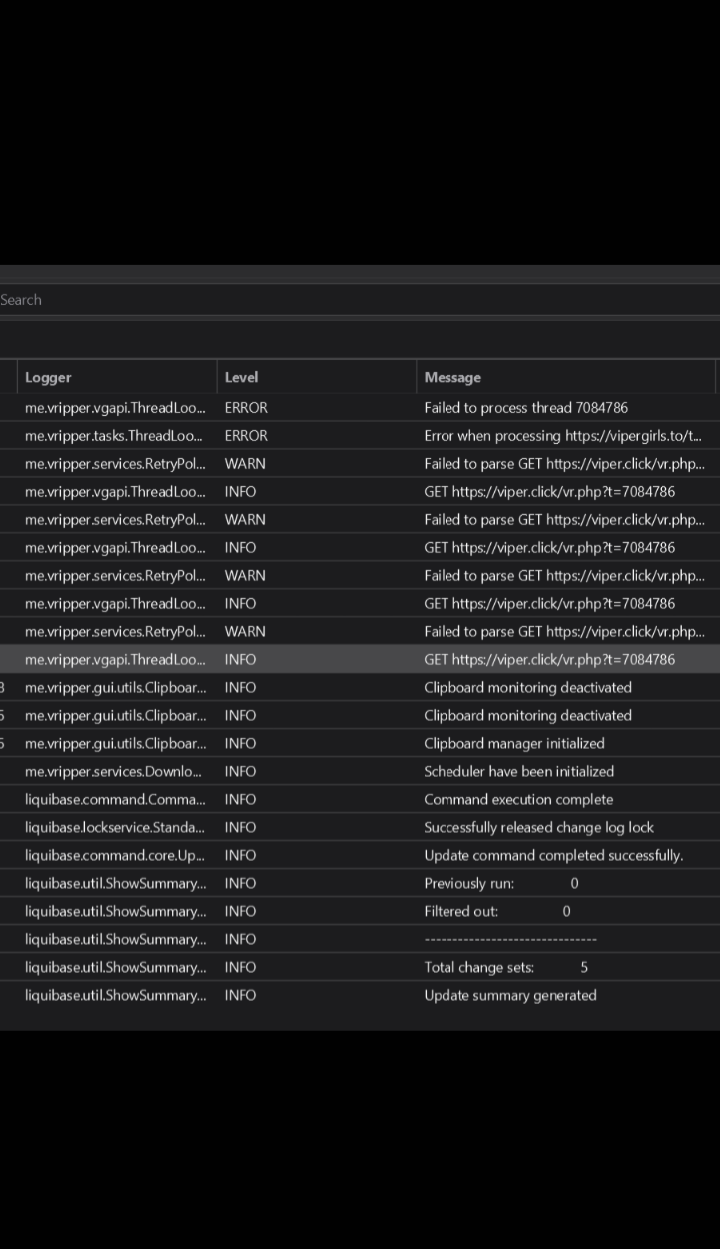Select 'Successfully released change log lock' entry
The width and height of the screenshot is (720, 1249).
click(x=539, y=828)
